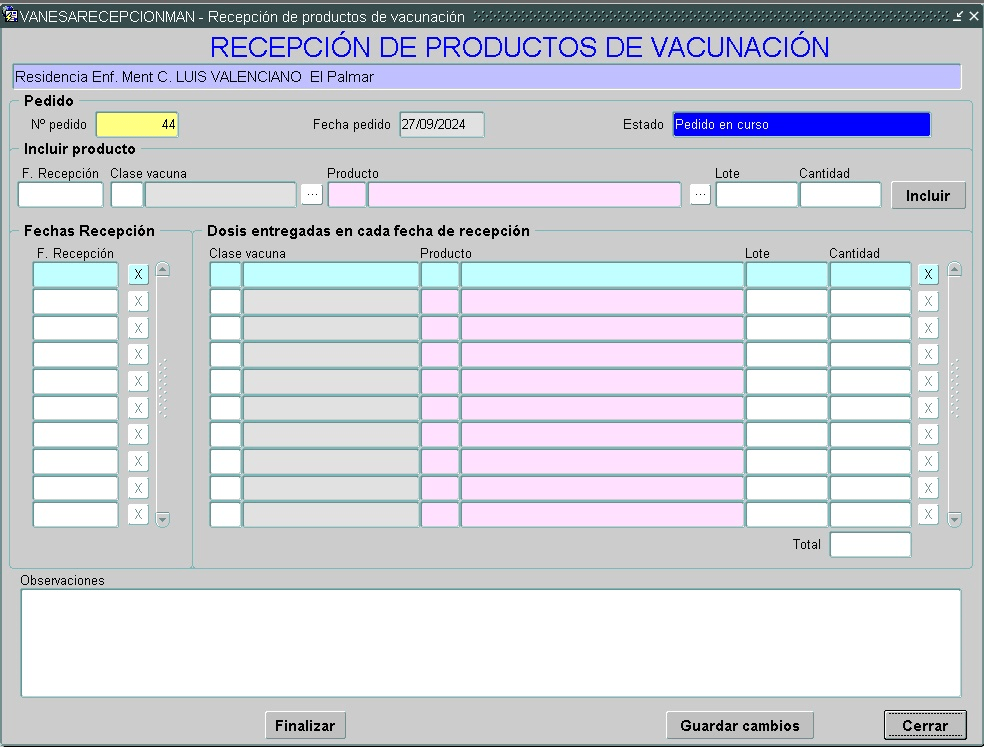This screenshot has height=747, width=984.
Task: Click the Total field below the dosis table
Action: pyautogui.click(x=870, y=545)
